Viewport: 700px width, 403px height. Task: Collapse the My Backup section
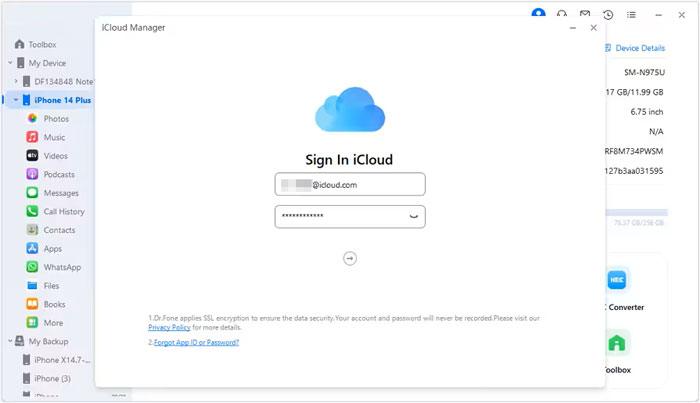(10, 341)
